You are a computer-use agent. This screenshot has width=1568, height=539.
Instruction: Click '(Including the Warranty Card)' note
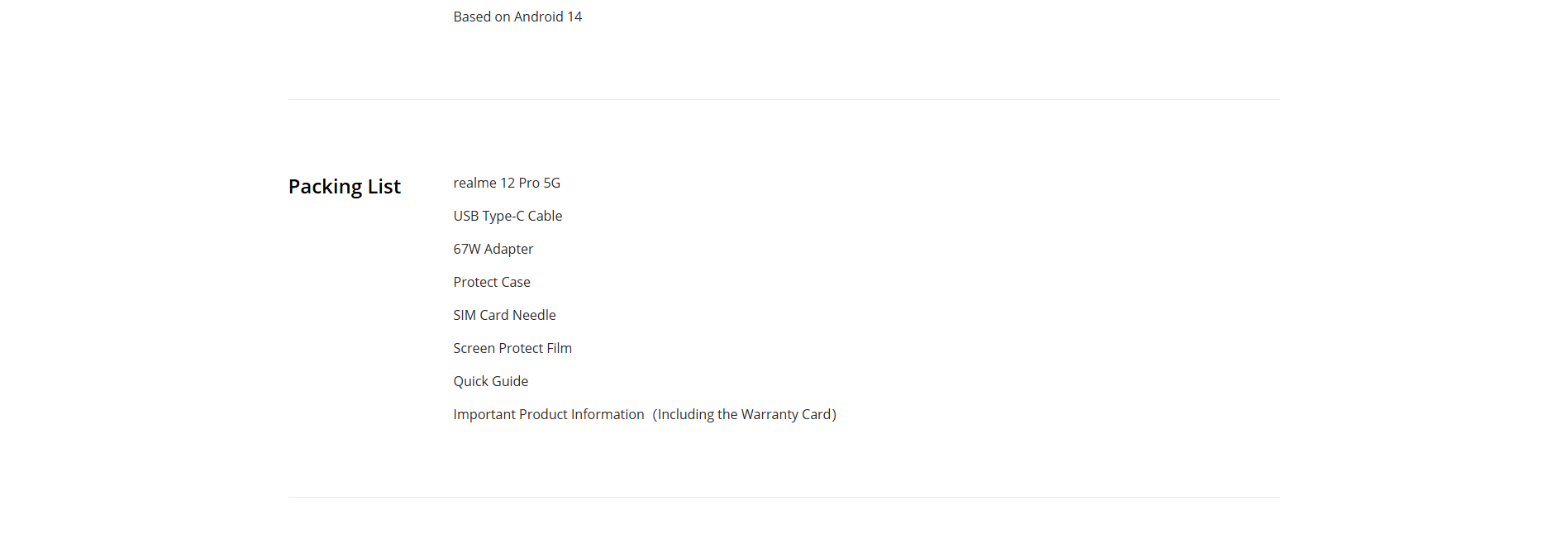[x=744, y=414]
